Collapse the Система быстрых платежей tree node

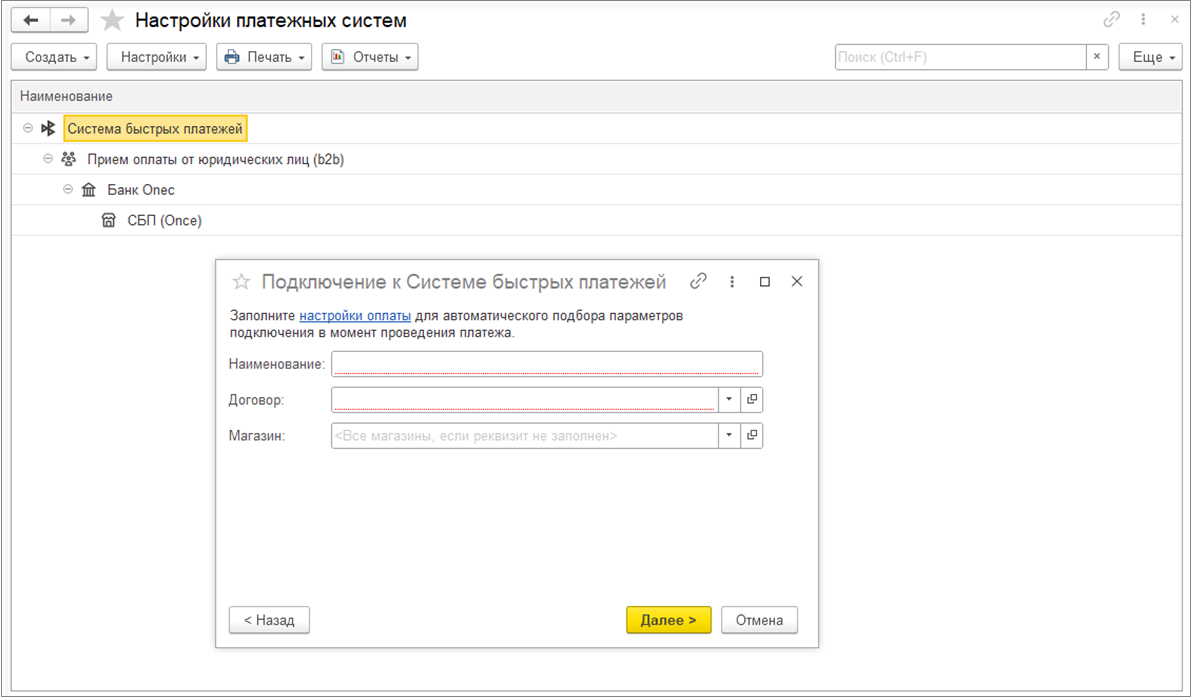click(x=28, y=129)
